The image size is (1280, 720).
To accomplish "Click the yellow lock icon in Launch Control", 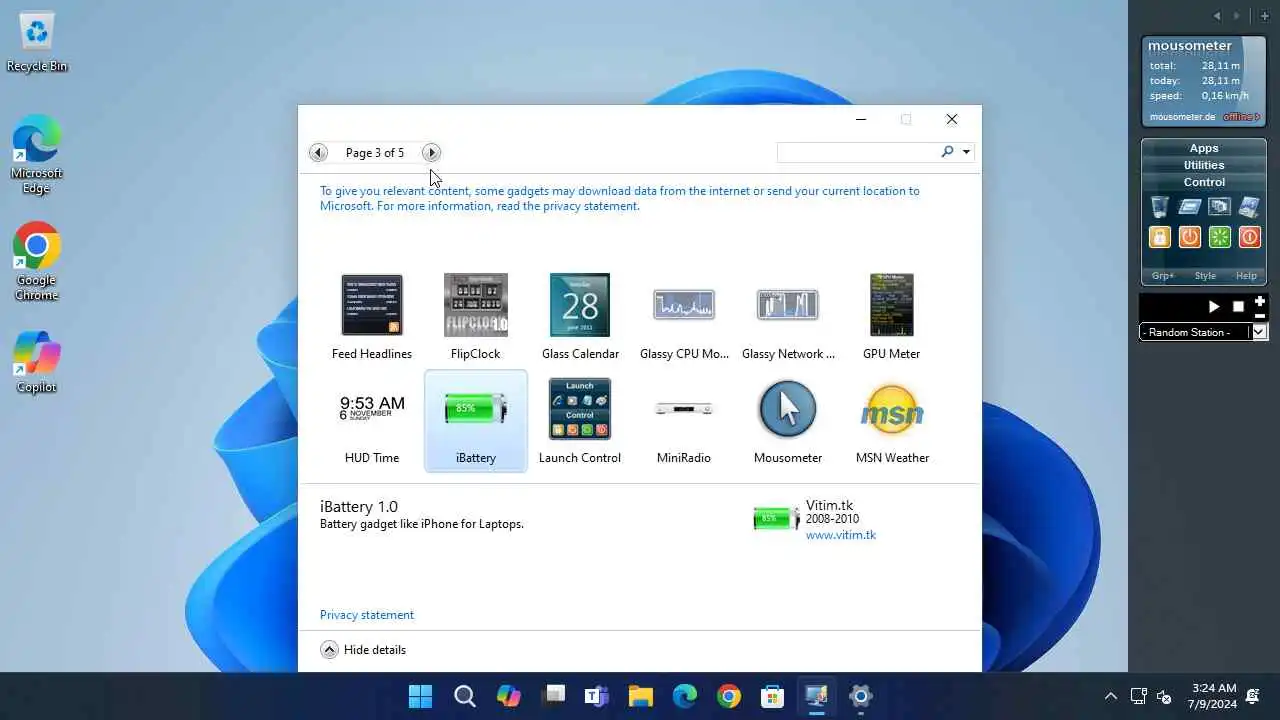I will [x=1159, y=237].
